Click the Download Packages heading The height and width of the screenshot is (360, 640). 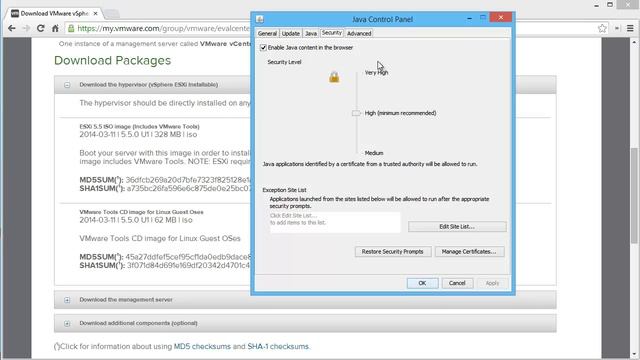[x=112, y=60]
